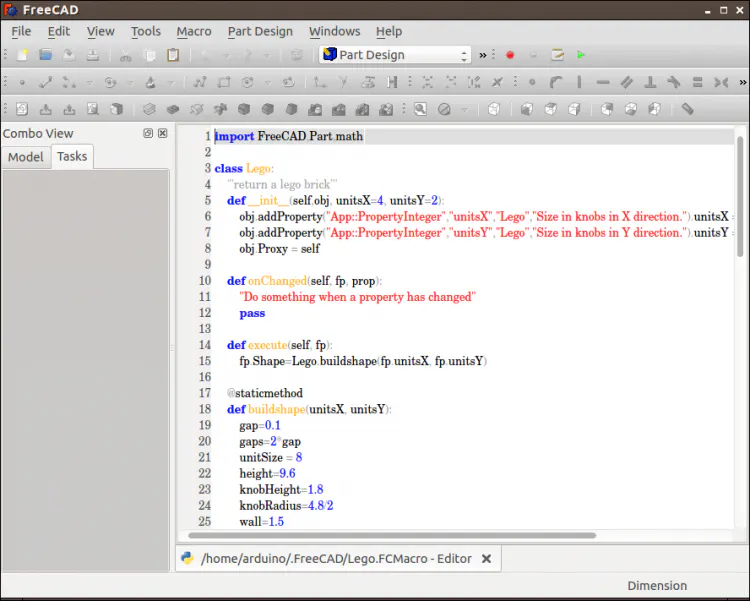Close the Lego.FCMacro editor tab
This screenshot has height=601, width=750.
point(487,559)
